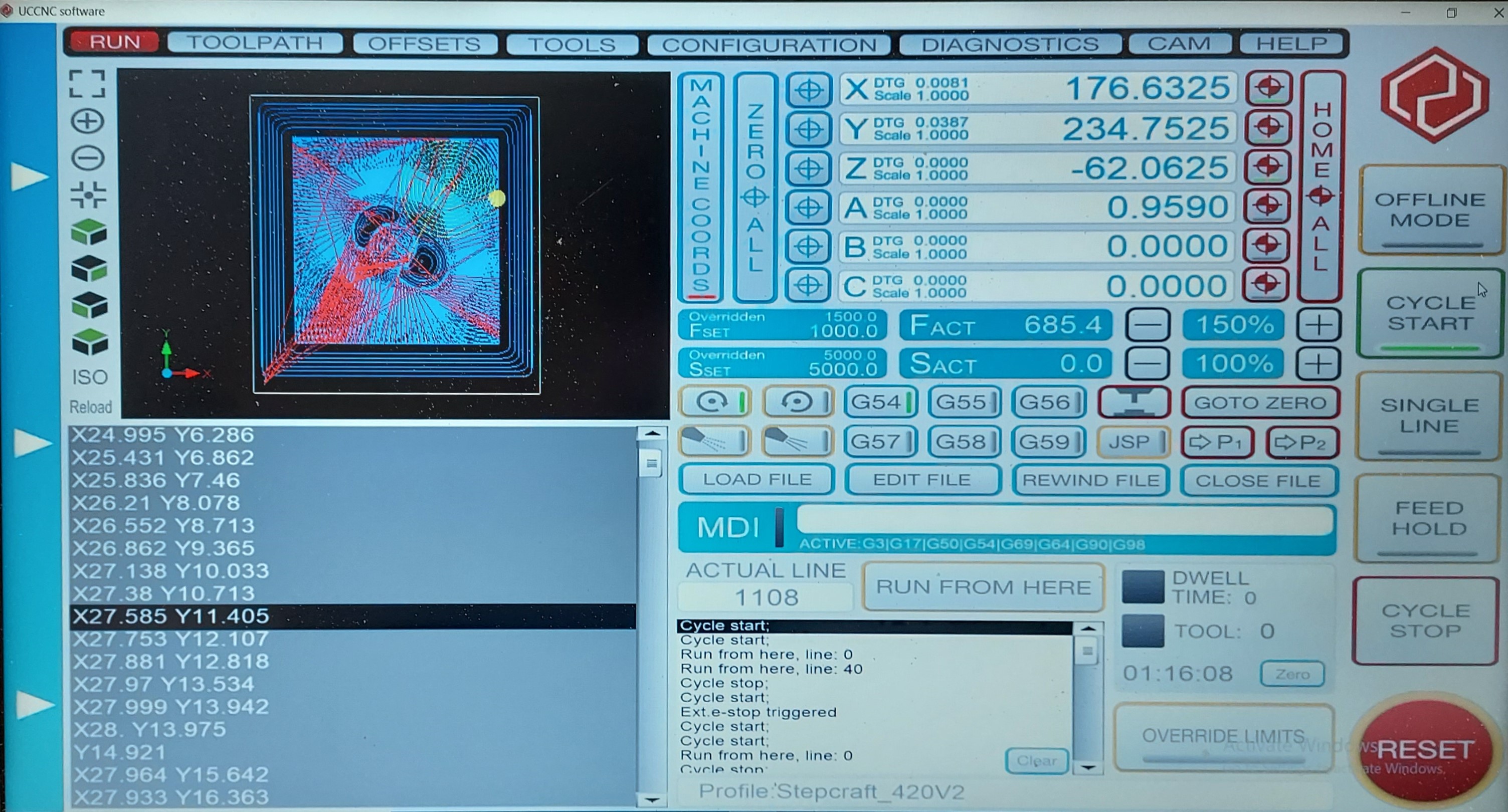Select the third view cube icon
1508x812 pixels.
[x=89, y=305]
